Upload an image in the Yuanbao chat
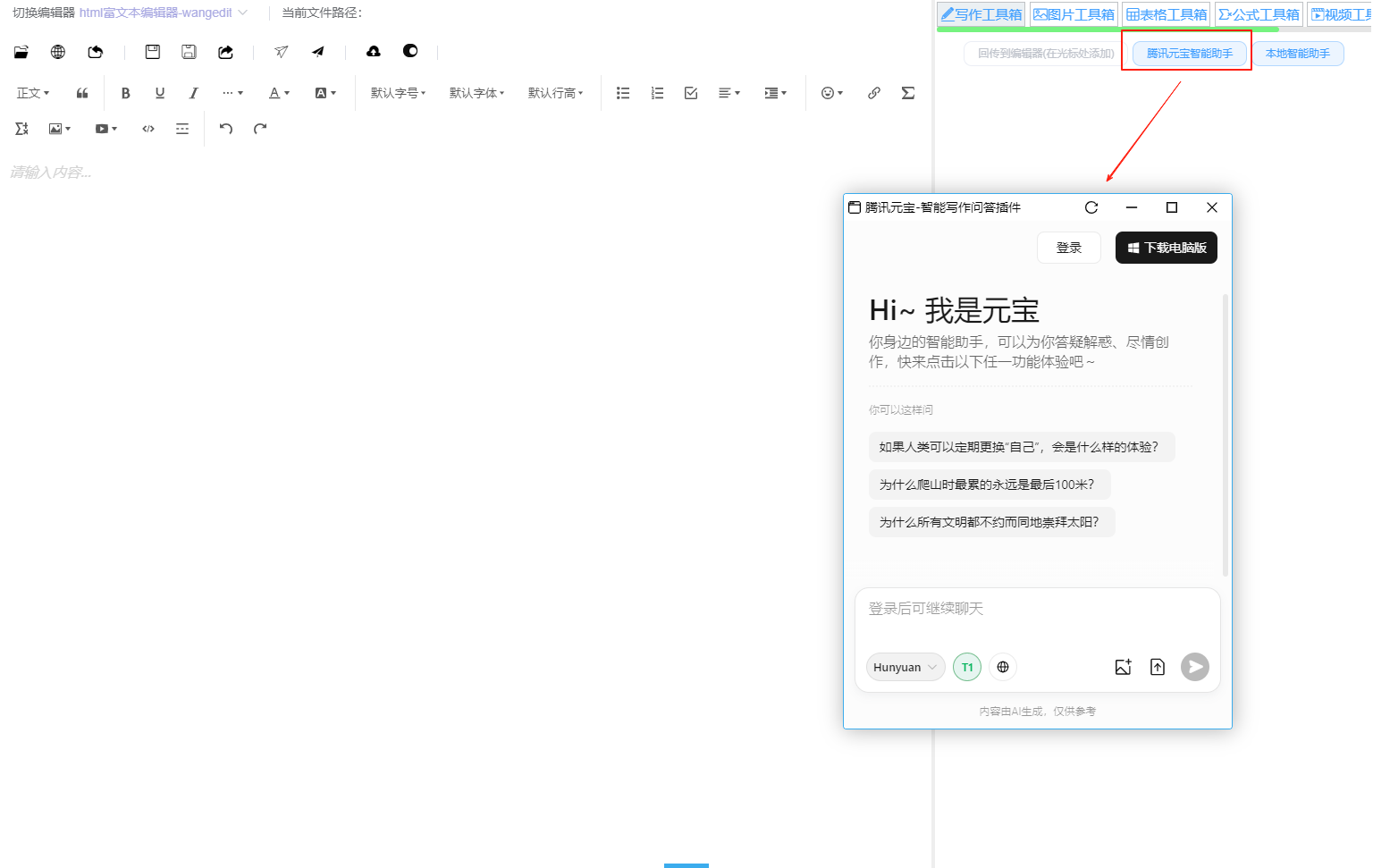Screen dimensions: 1373x868 (1123, 667)
